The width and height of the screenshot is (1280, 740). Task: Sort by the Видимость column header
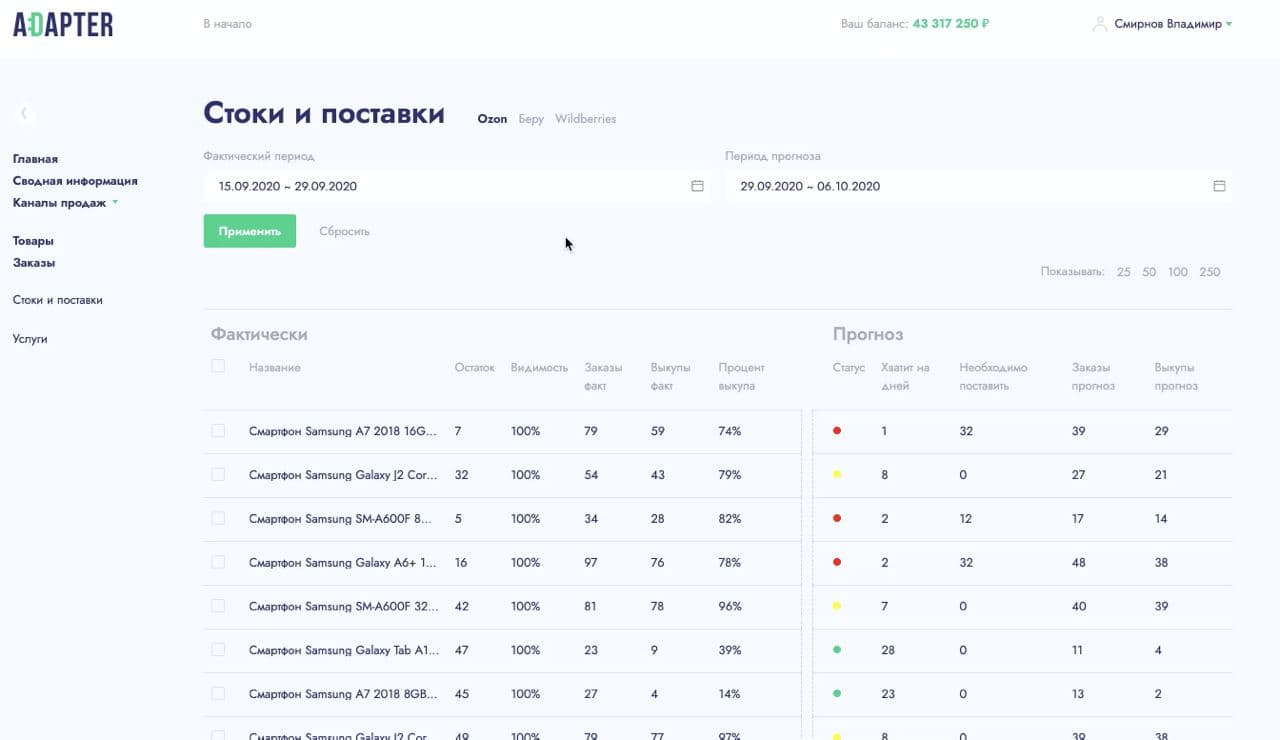(x=539, y=367)
